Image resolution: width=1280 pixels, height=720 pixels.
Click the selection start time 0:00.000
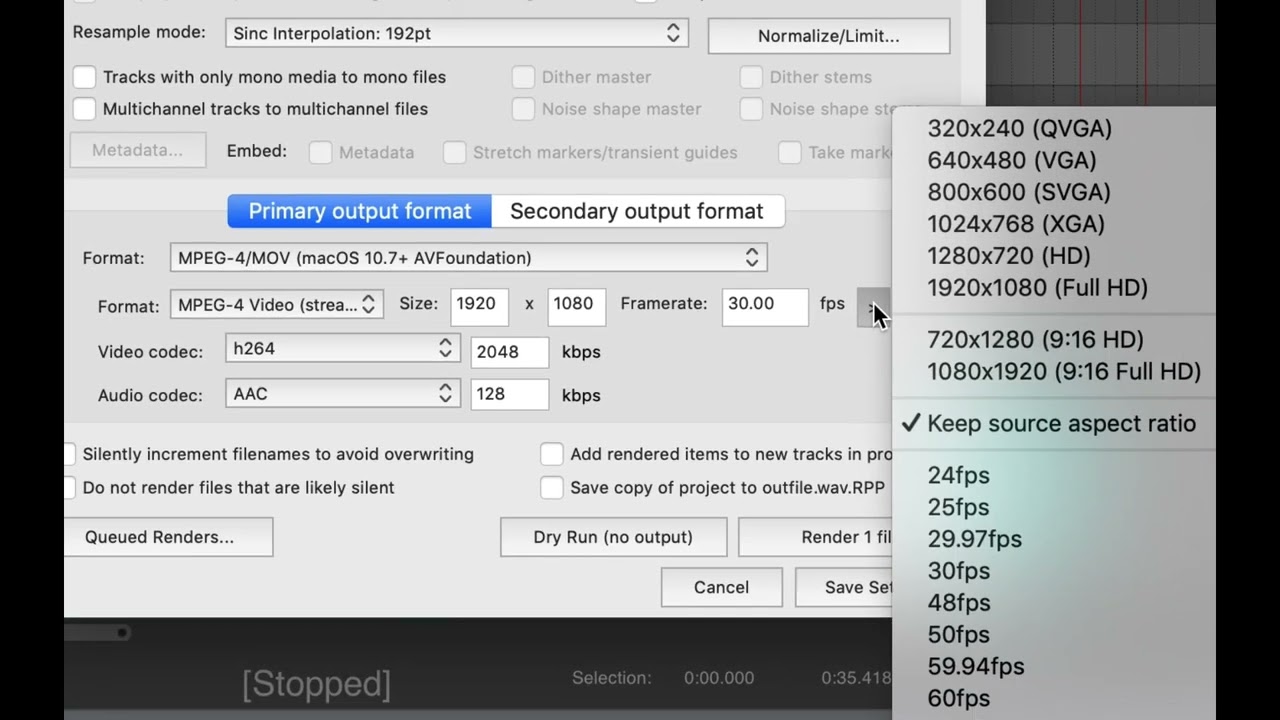(x=719, y=678)
